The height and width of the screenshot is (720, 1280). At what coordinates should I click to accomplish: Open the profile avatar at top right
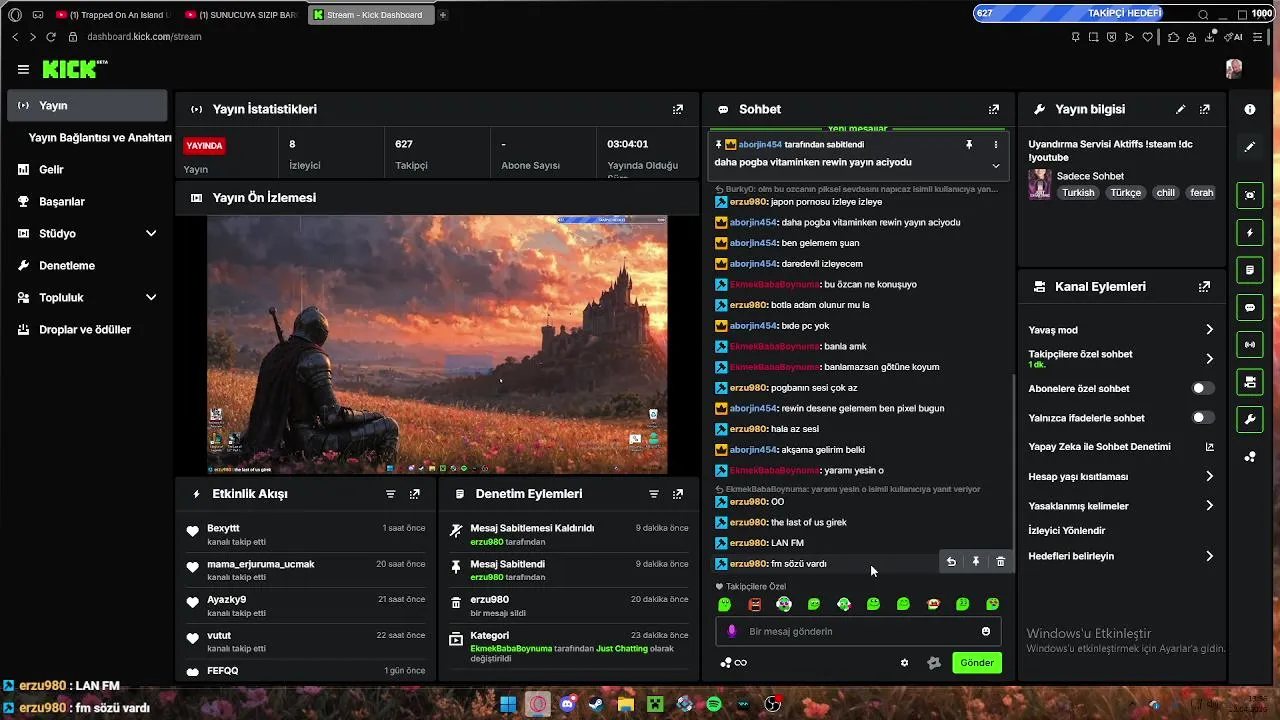coord(1234,68)
